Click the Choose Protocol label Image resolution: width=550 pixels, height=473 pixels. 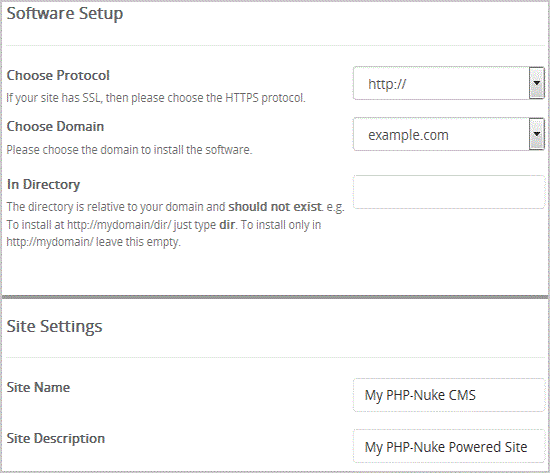58,75
